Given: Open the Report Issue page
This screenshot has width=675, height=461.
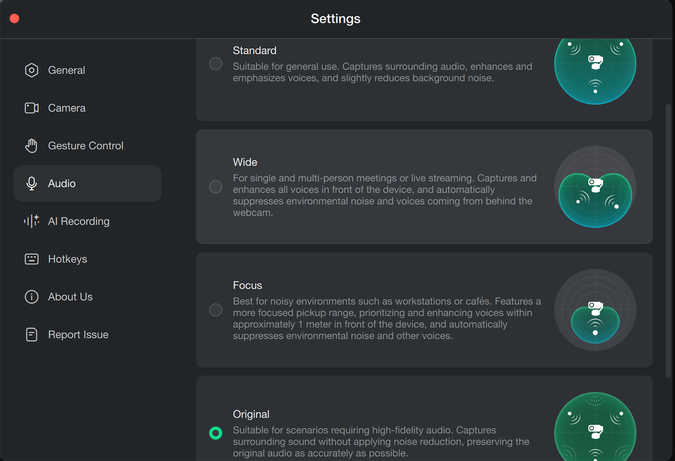Looking at the screenshot, I should (x=87, y=334).
